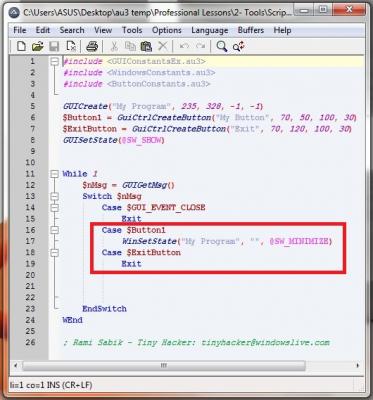This screenshot has height=400, width=373.
Task: Click line number 10 in margin
Action: tap(30, 163)
